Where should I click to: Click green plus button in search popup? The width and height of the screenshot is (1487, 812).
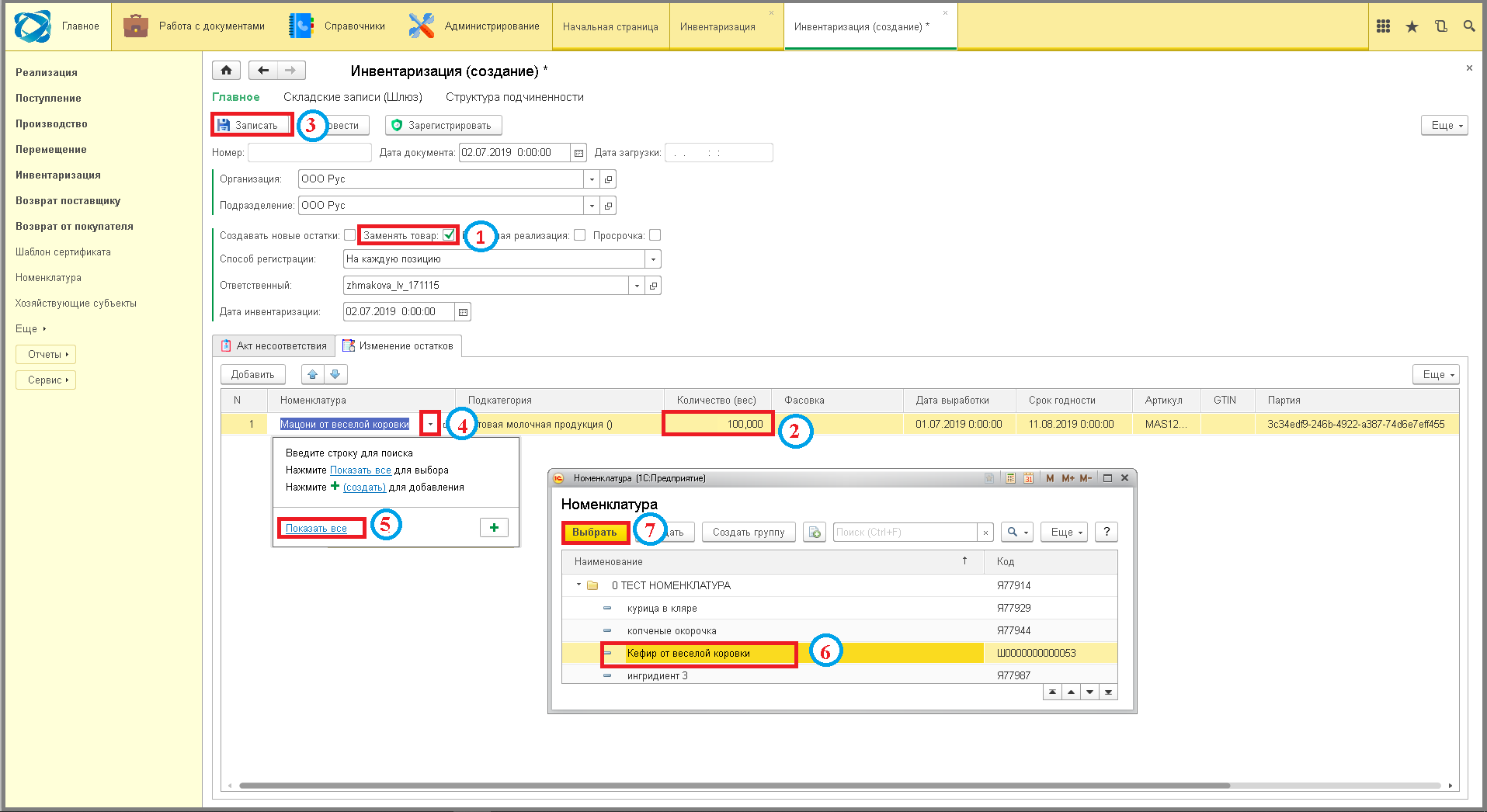point(494,528)
